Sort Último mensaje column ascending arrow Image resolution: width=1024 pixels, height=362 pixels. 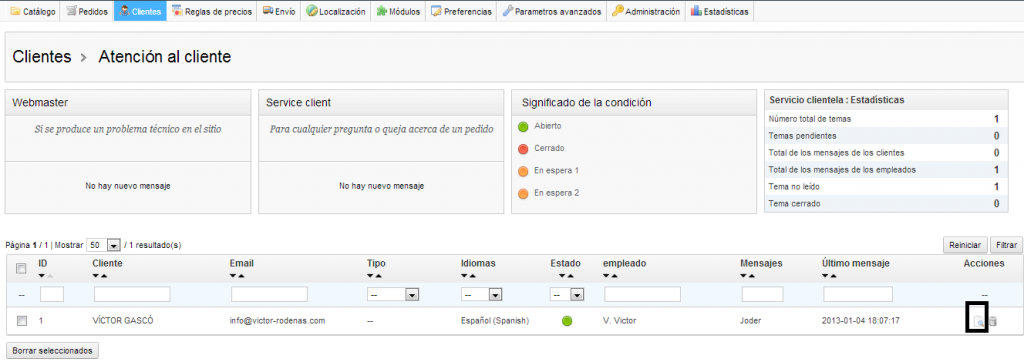(x=833, y=276)
